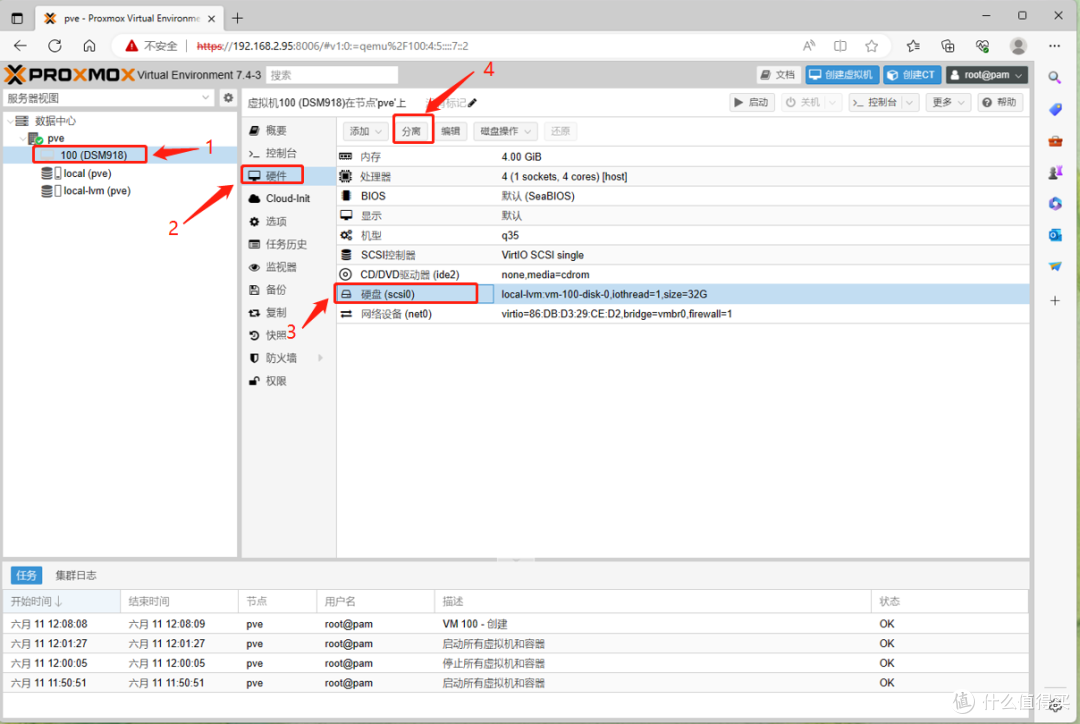Select VM 100 (DSM918) in tree
Screen dimensions: 1080x724
pyautogui.click(x=121, y=154)
